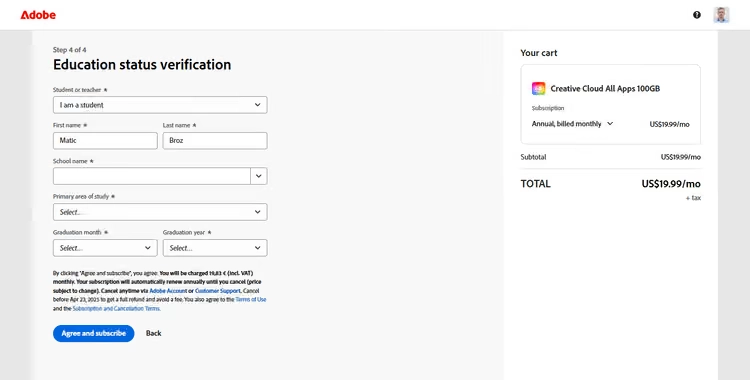Screen dimensions: 750x380
Task: Open the help question mark icon
Action: pos(696,15)
